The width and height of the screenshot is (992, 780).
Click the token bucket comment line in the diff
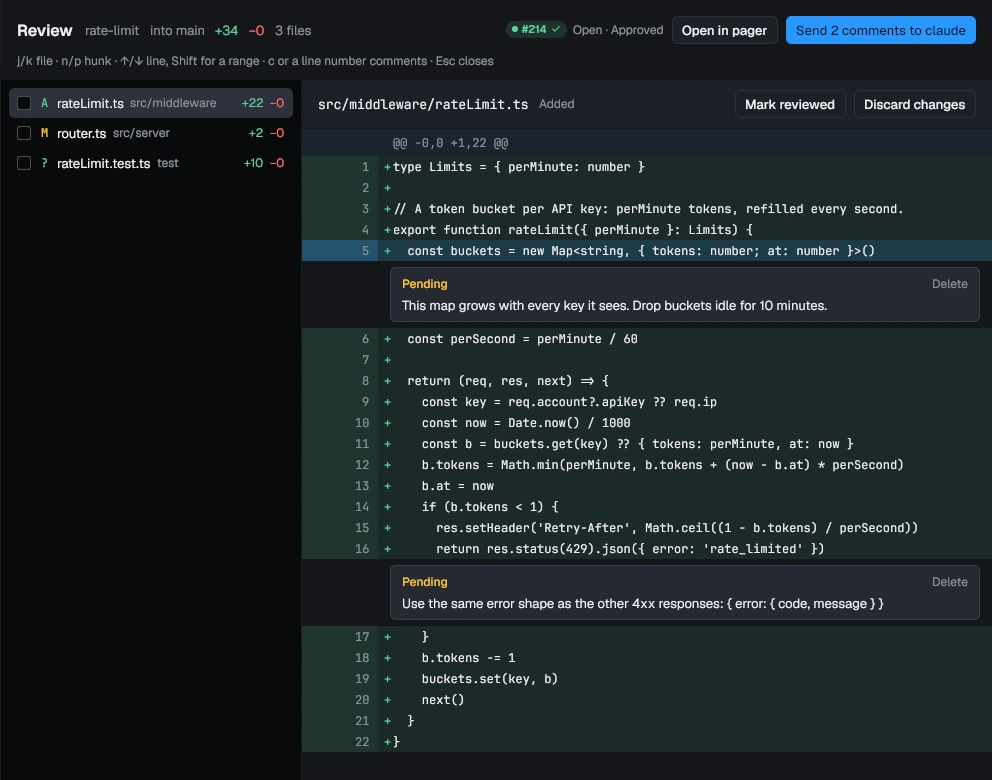(648, 209)
